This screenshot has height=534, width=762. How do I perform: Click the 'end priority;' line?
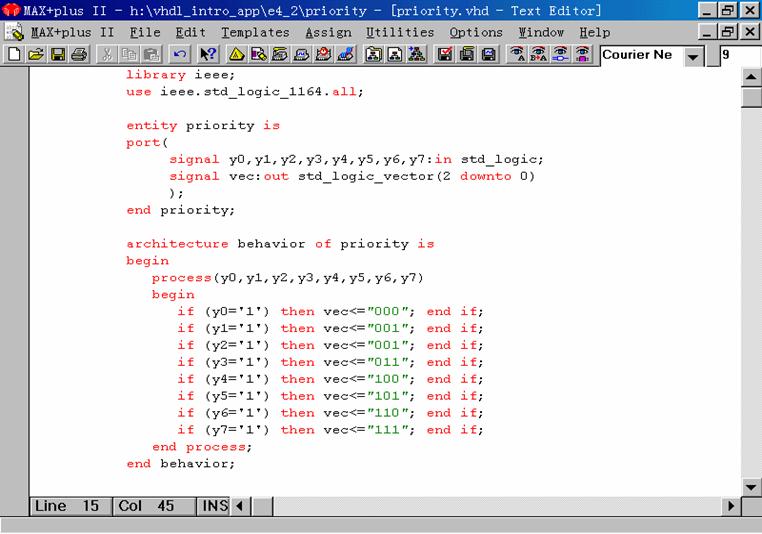point(180,210)
